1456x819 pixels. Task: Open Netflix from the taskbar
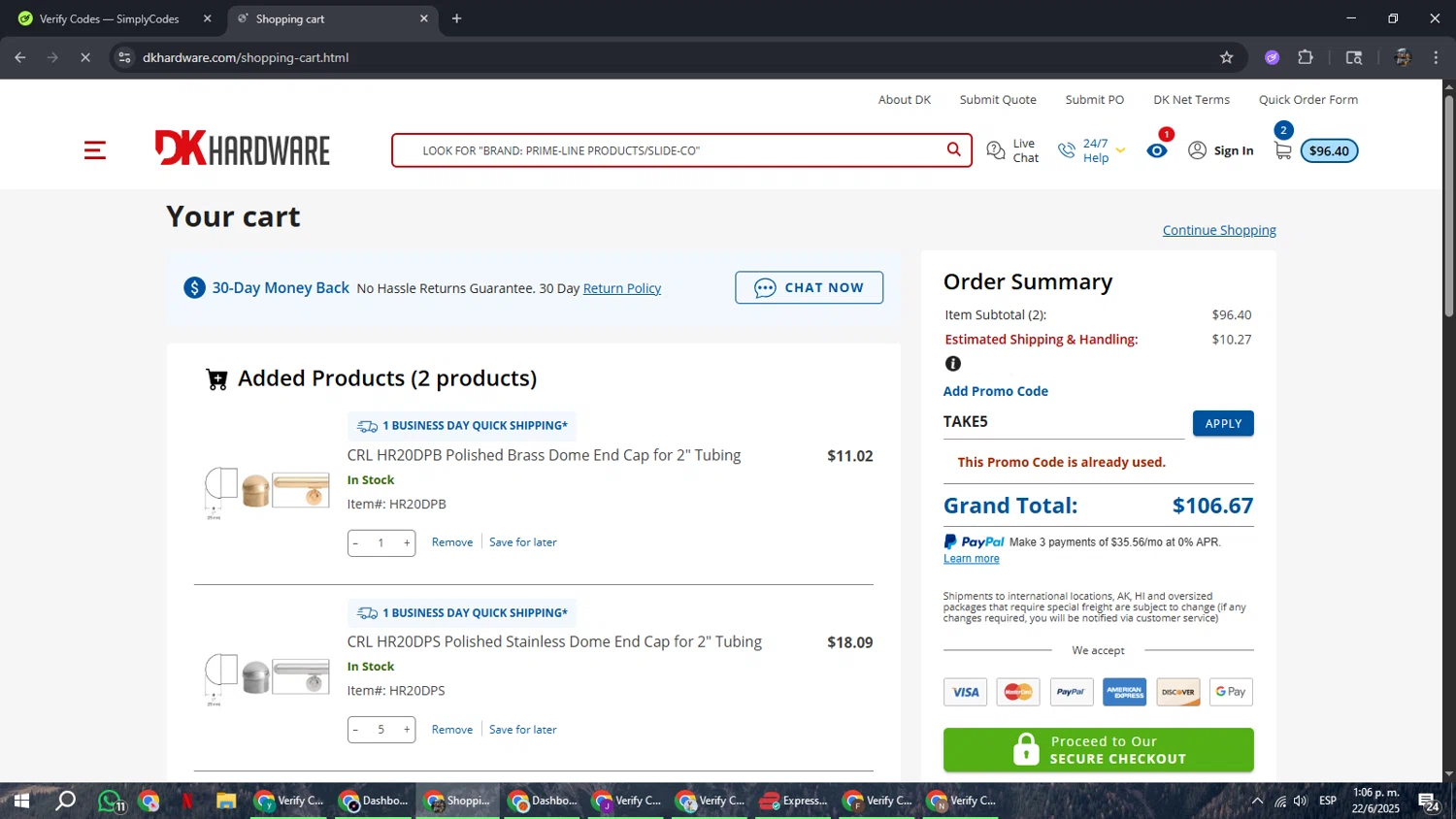[x=187, y=801]
